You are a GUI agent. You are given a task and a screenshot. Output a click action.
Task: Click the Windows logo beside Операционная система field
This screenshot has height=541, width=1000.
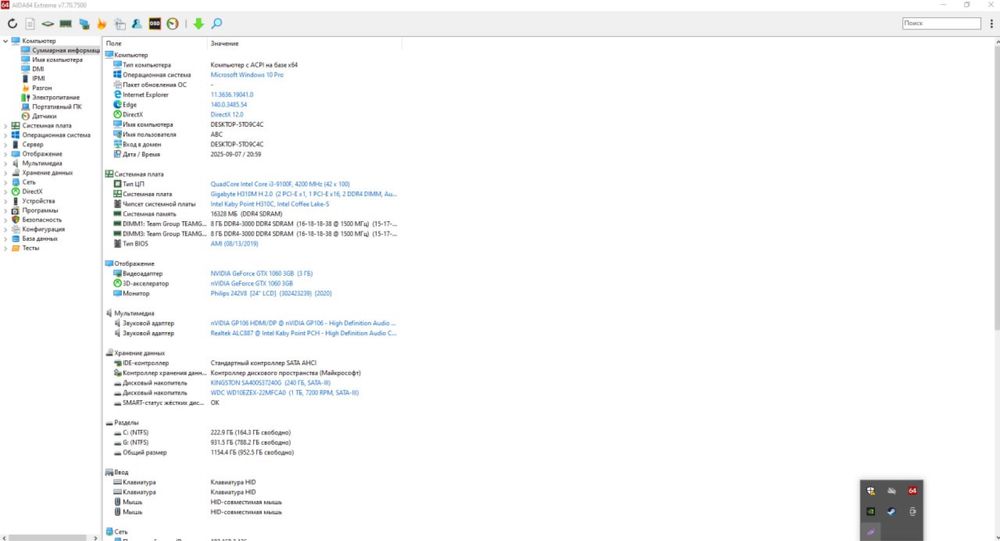coord(117,75)
